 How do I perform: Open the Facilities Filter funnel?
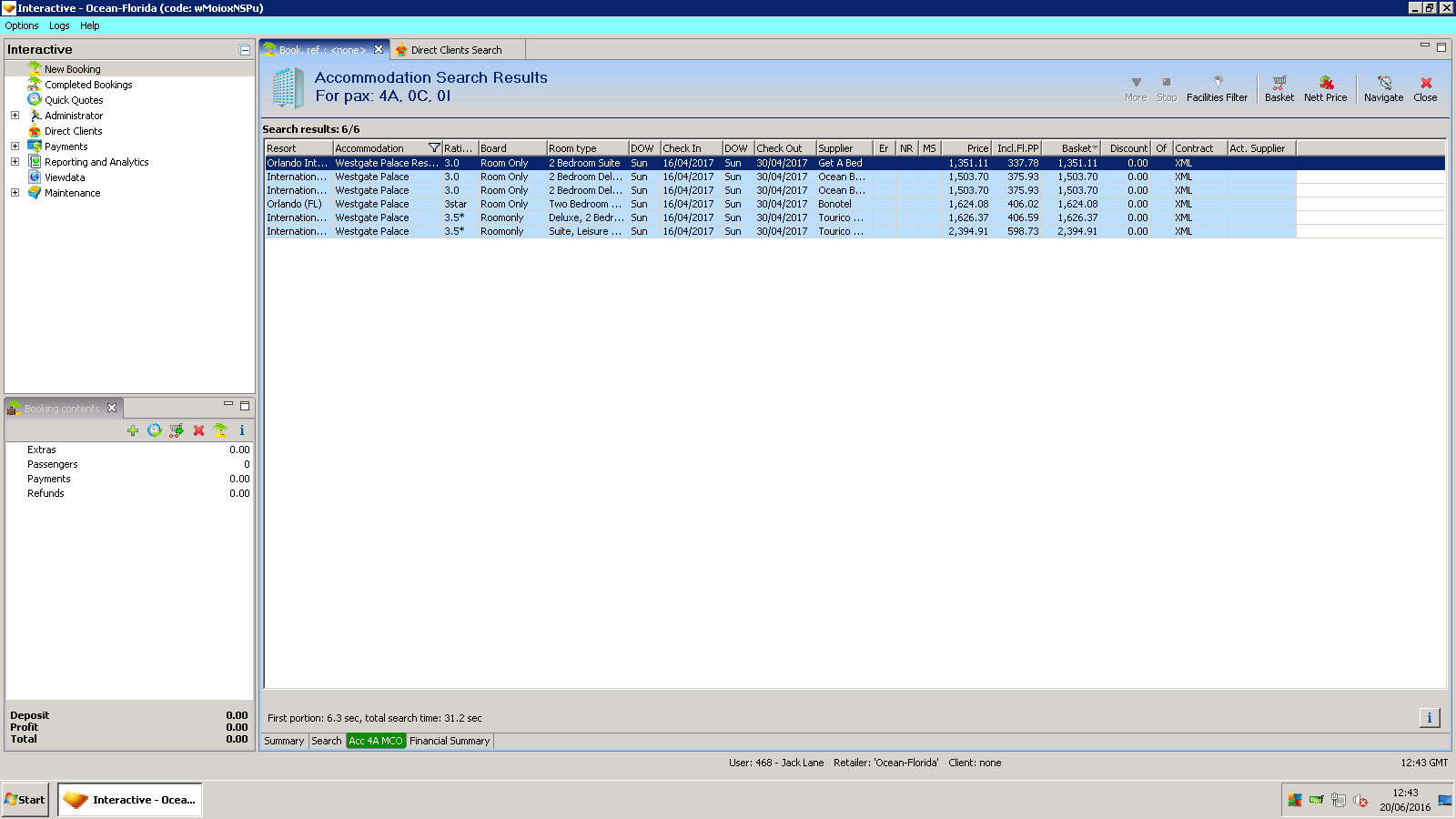(x=1218, y=88)
